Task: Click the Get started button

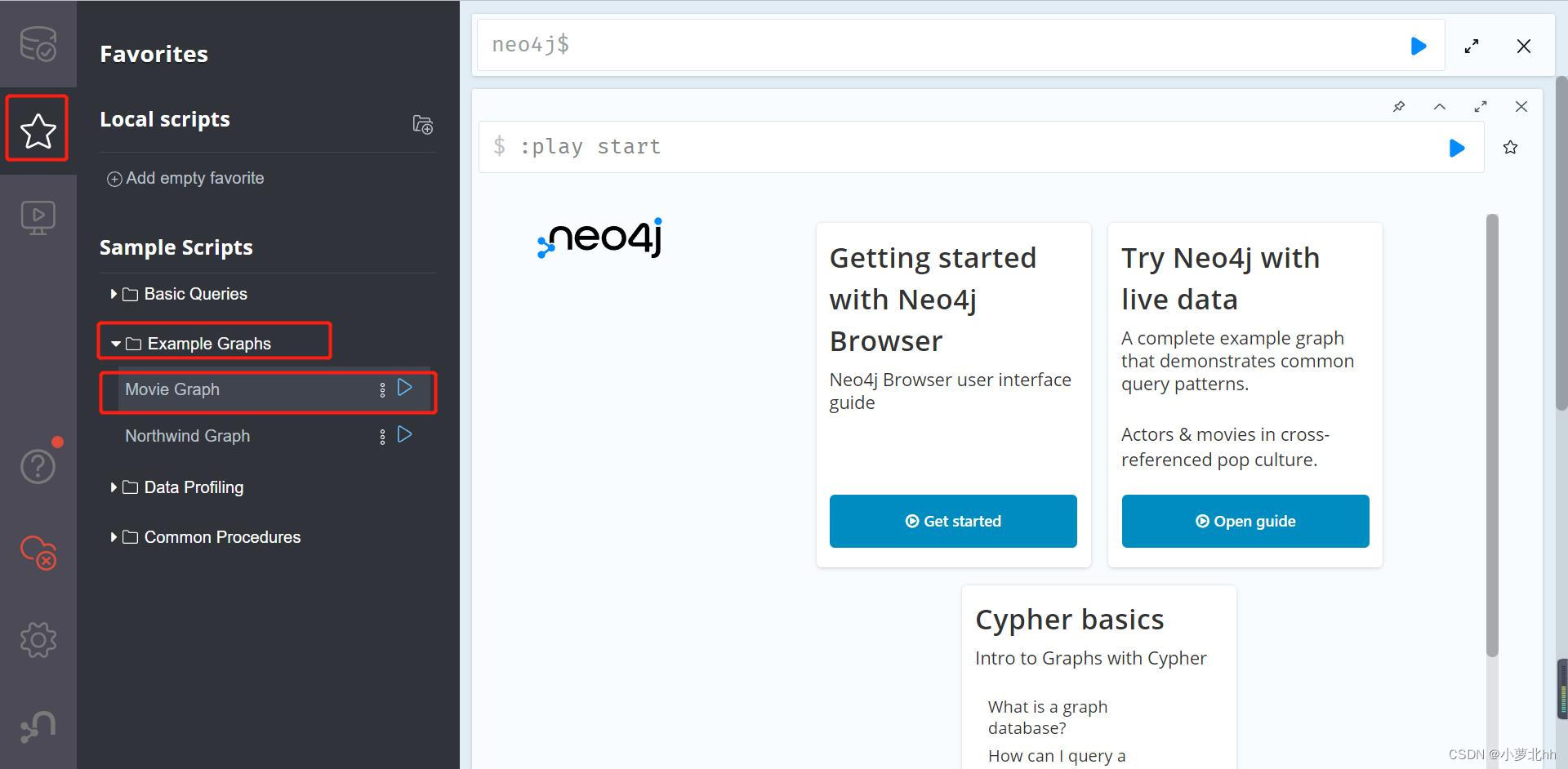Action: 953,521
